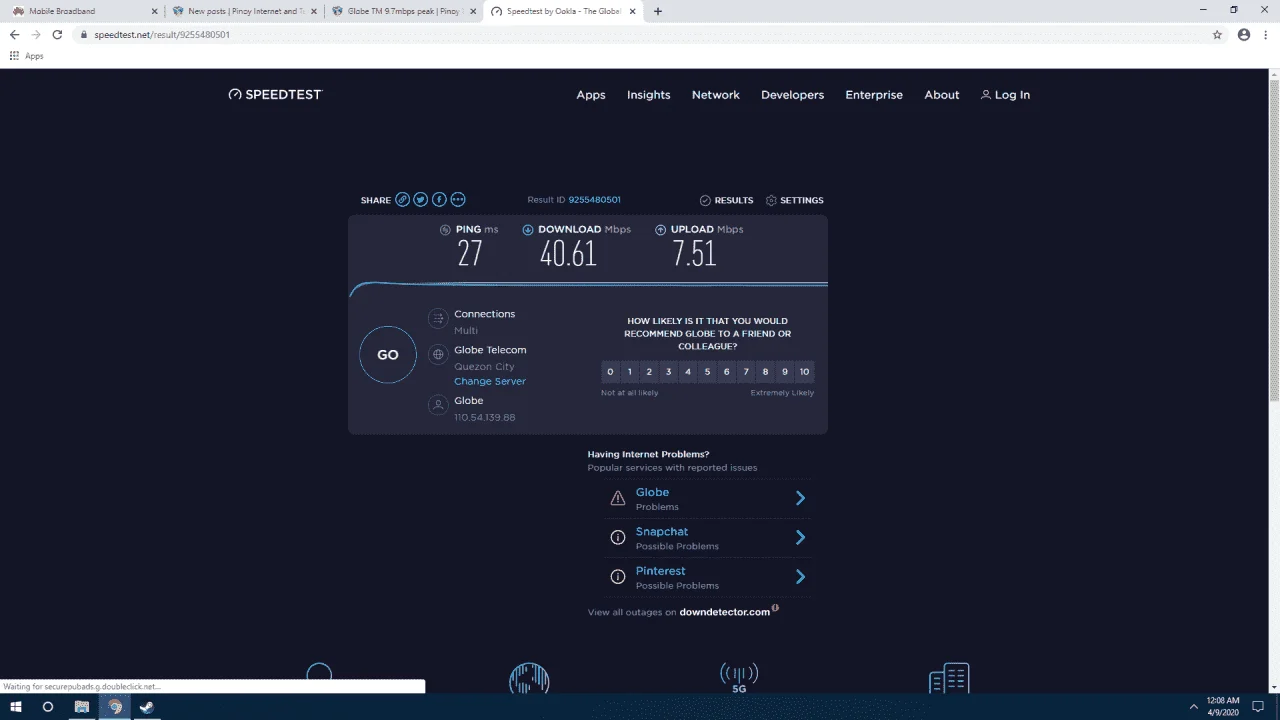This screenshot has height=720, width=1280.
Task: Click the download arrow icon
Action: tap(528, 229)
